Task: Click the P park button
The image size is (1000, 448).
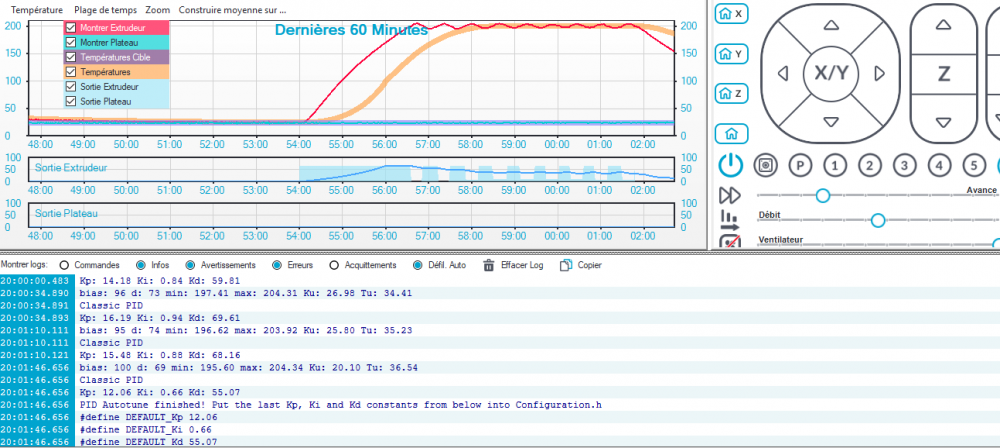Action: (x=800, y=166)
